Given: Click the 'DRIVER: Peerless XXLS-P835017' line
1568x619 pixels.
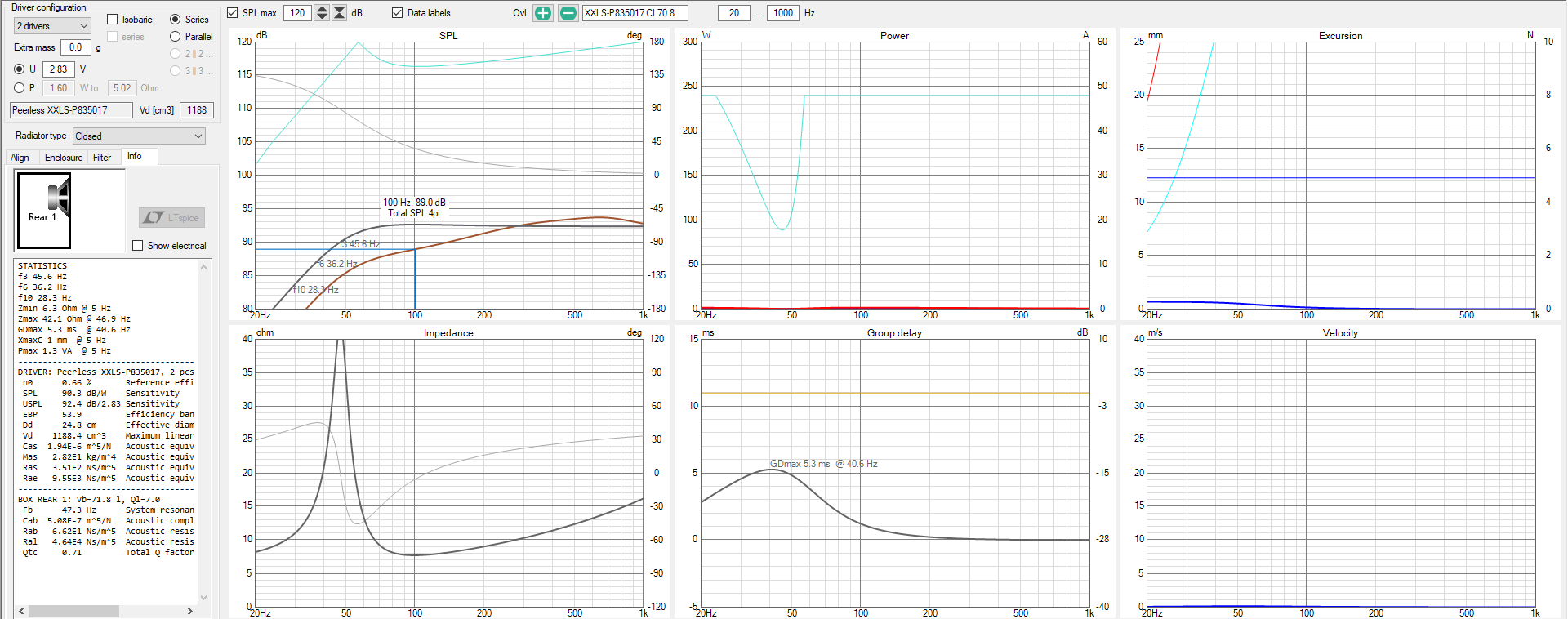Looking at the screenshot, I should [x=106, y=372].
